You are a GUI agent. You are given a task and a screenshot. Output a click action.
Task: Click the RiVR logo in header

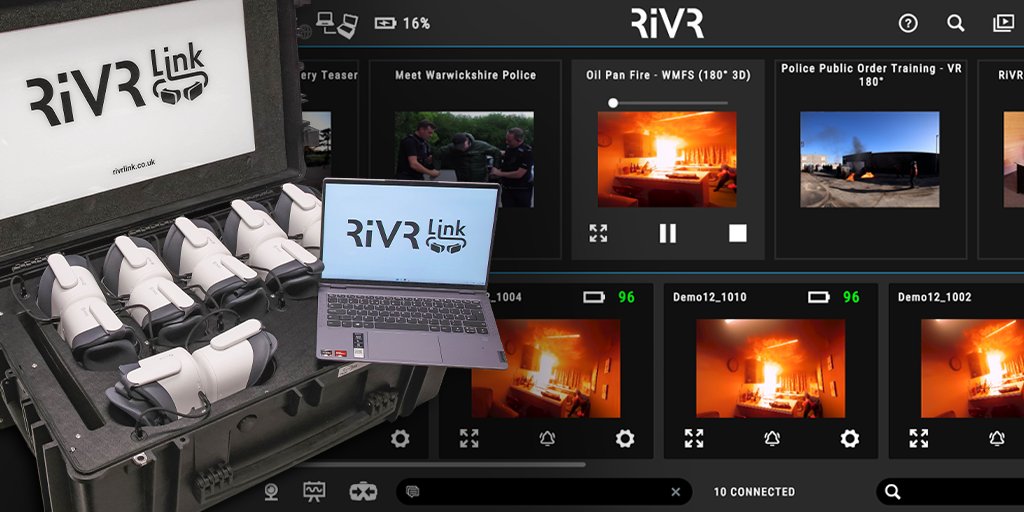(x=667, y=24)
